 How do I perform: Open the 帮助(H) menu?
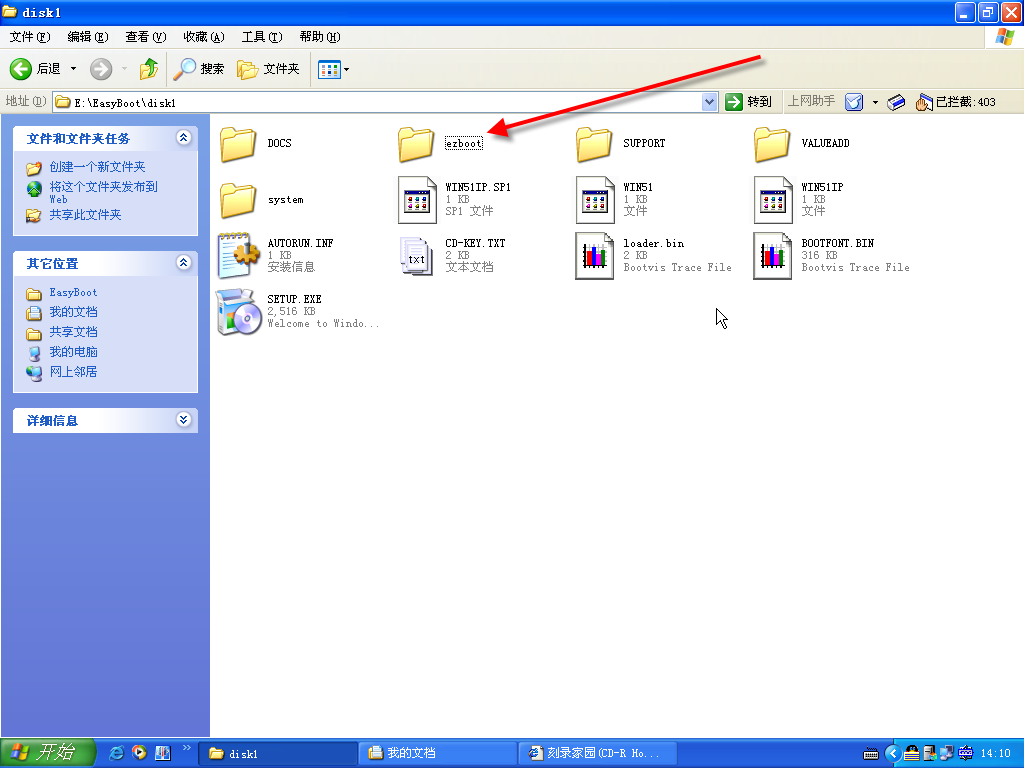pyautogui.click(x=320, y=37)
